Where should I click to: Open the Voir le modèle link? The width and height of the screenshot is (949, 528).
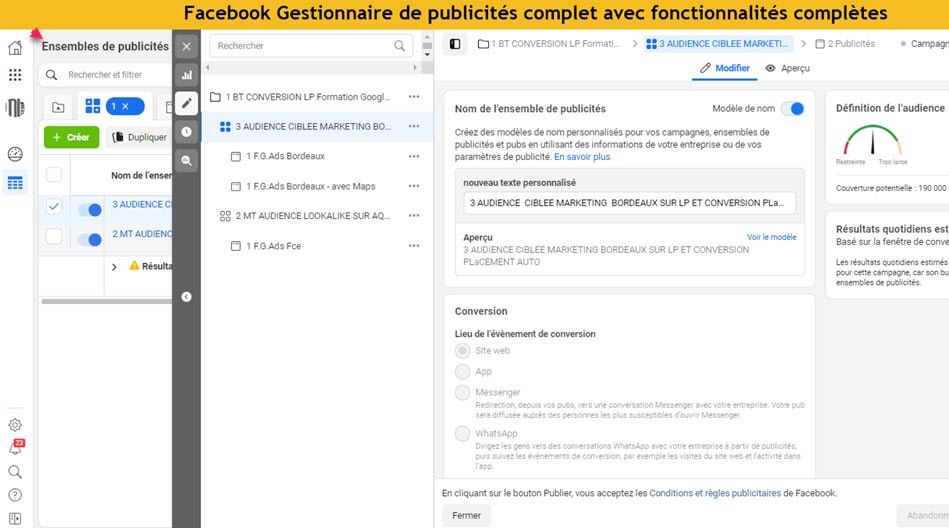click(x=772, y=237)
